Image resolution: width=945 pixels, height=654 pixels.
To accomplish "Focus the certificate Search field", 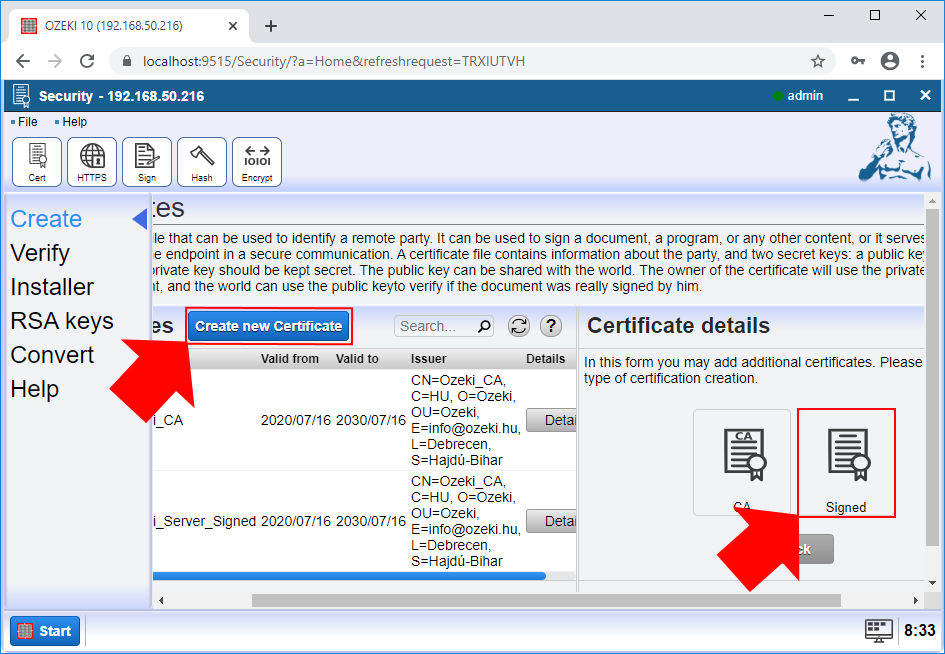I will pyautogui.click(x=444, y=326).
